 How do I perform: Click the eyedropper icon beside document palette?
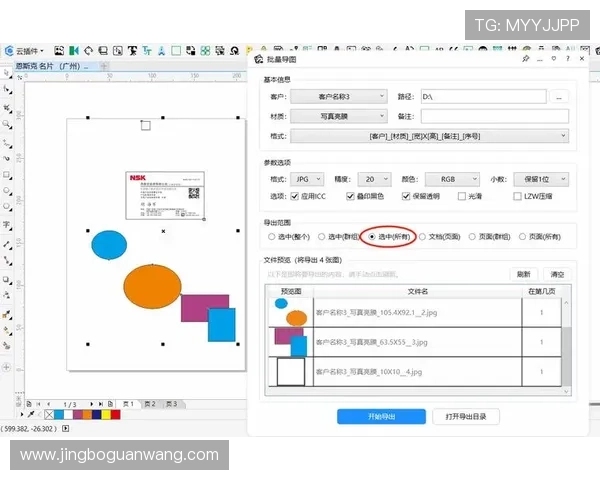pos(31,414)
